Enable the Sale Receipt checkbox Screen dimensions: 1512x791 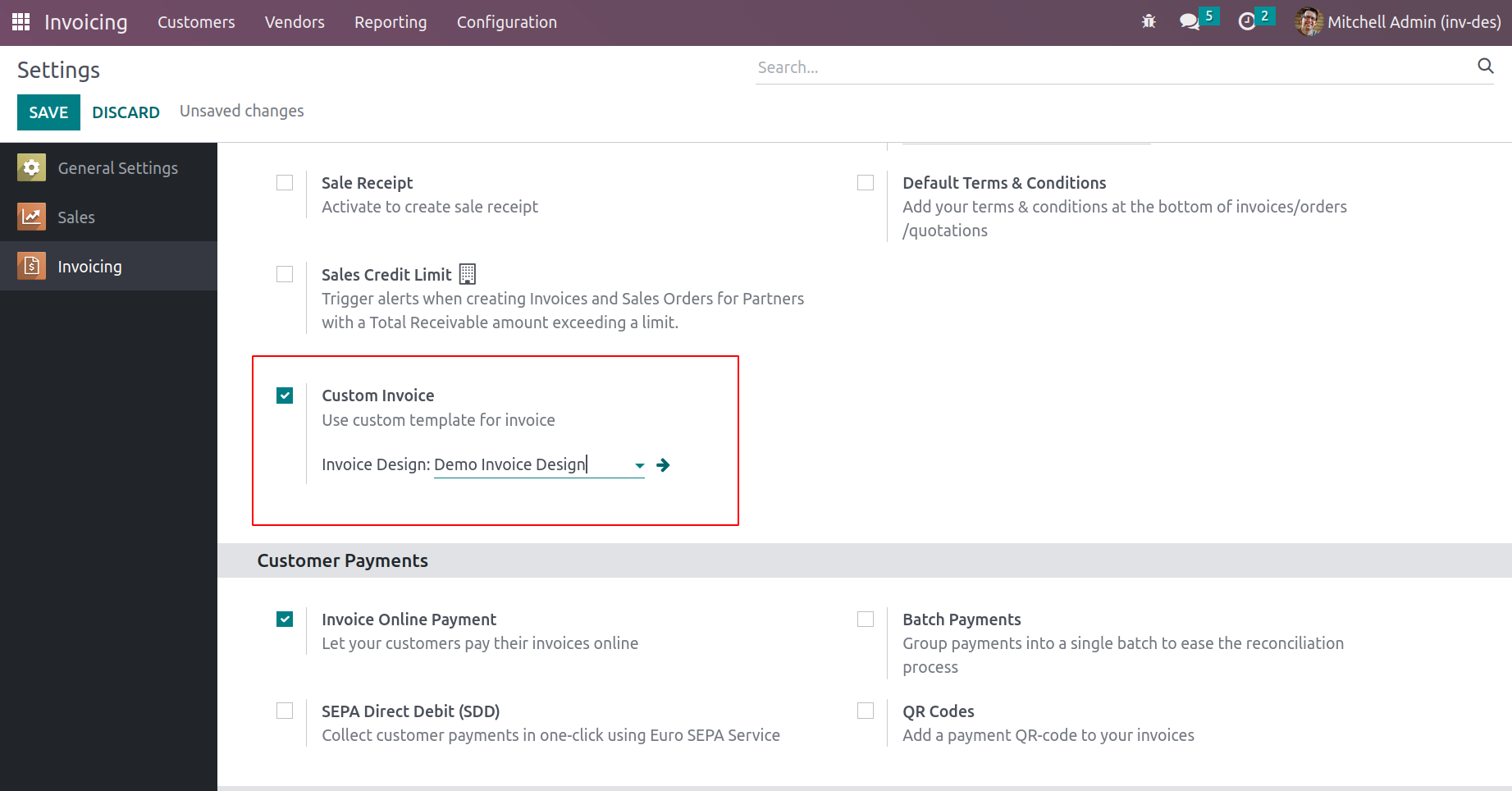point(285,183)
